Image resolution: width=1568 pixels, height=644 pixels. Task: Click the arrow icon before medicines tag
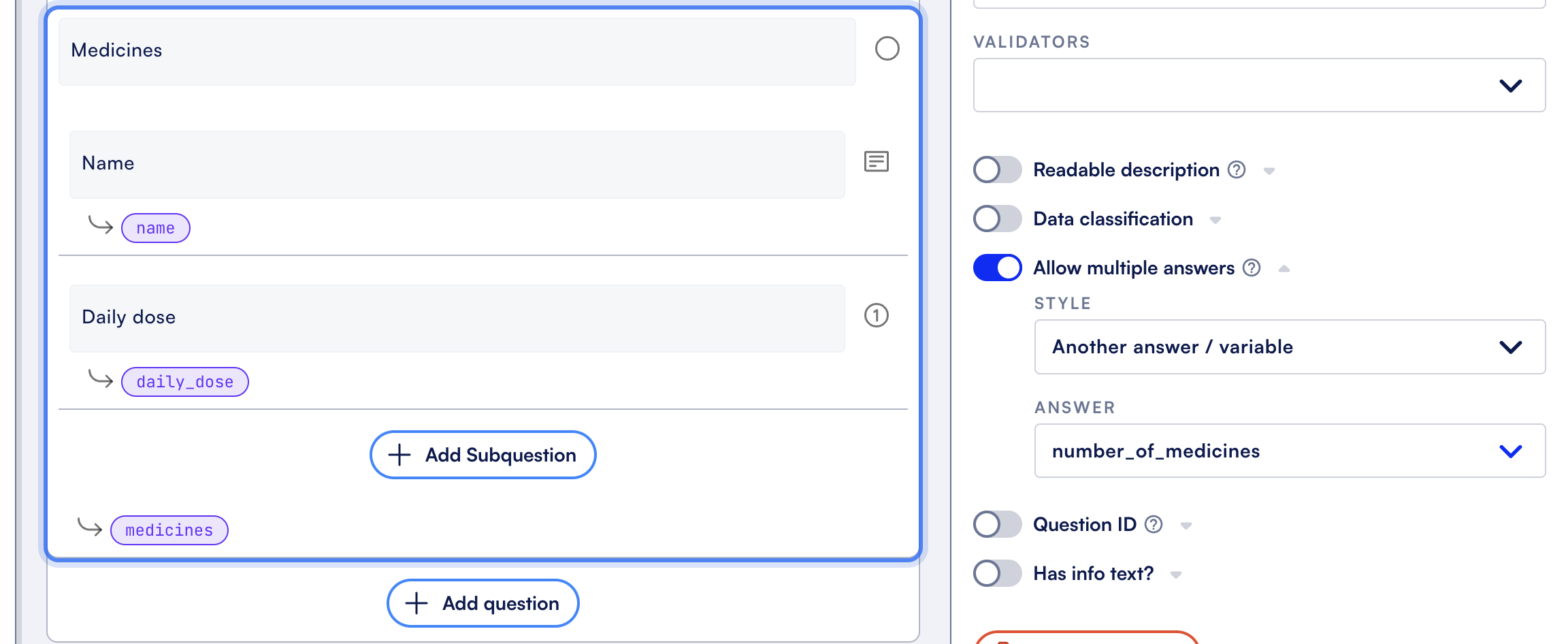click(90, 527)
